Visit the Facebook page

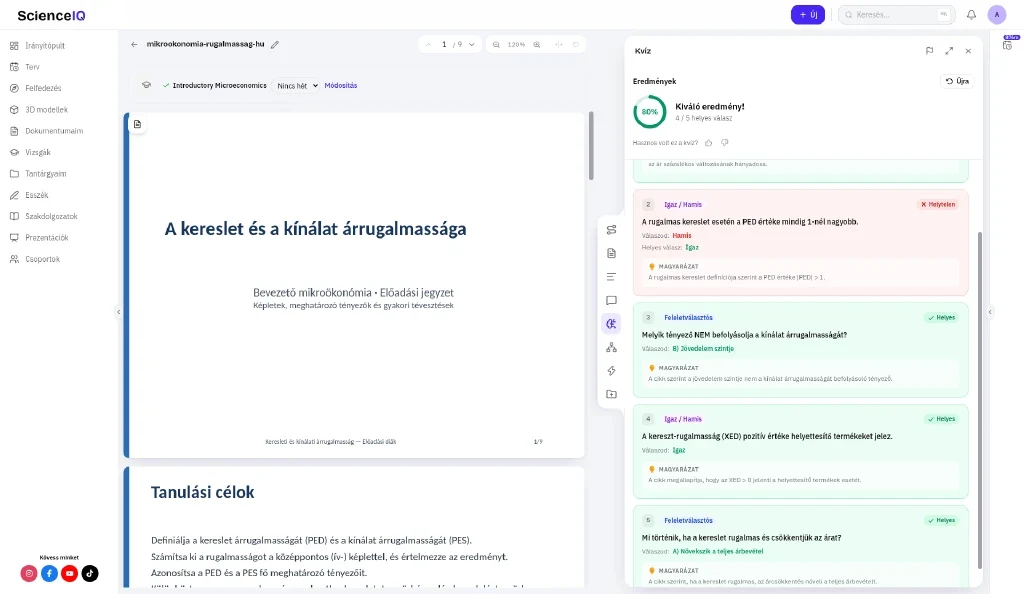(49, 573)
